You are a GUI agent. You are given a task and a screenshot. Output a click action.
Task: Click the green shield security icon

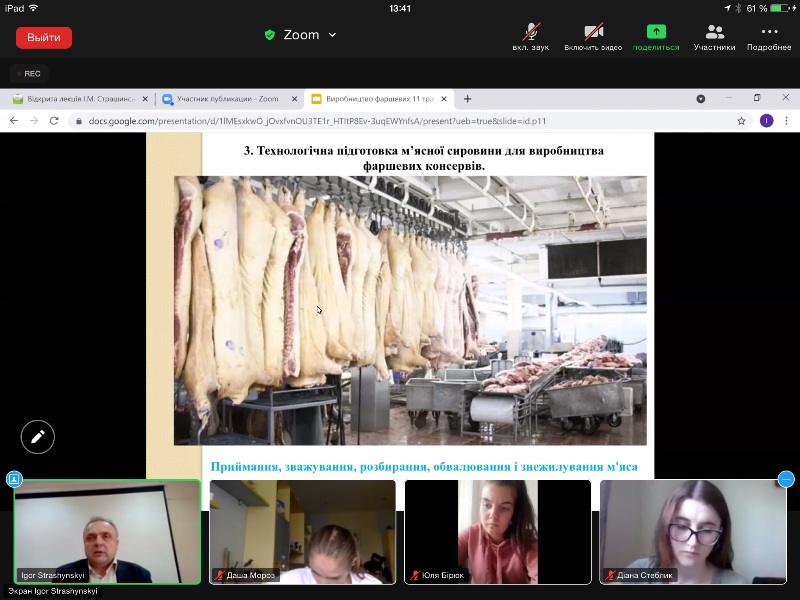click(x=269, y=35)
